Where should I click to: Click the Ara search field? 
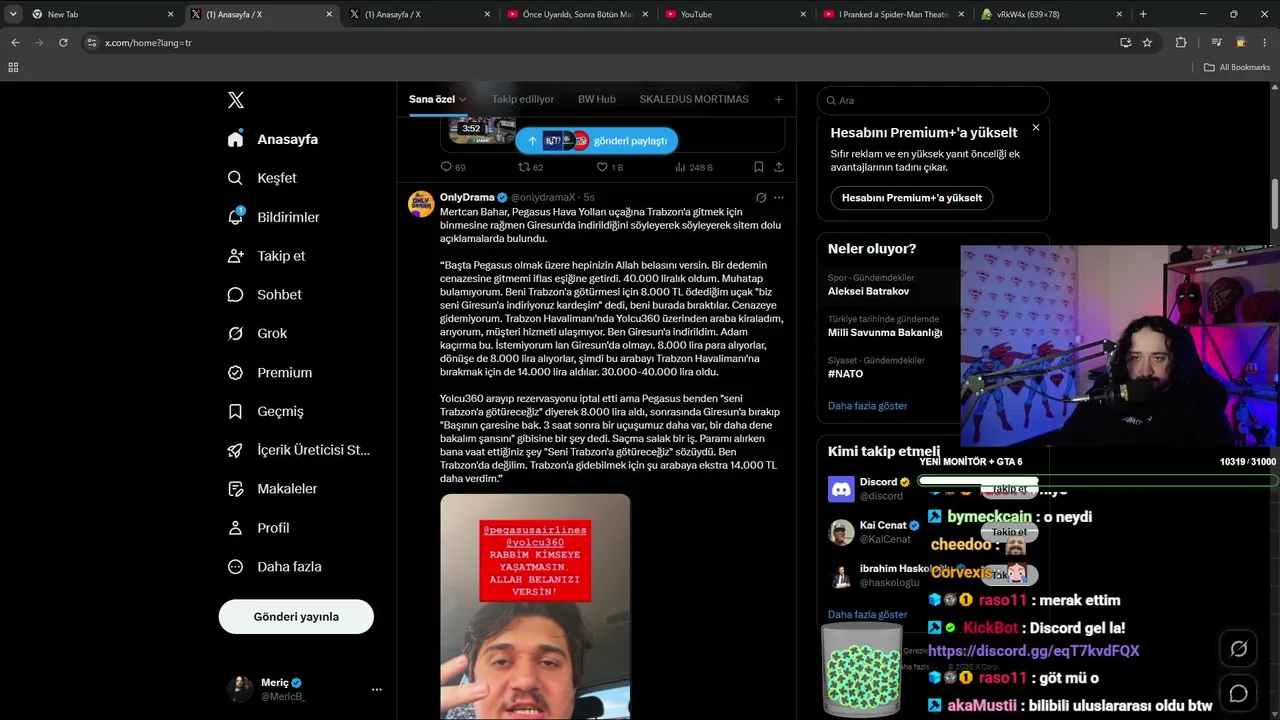point(933,100)
